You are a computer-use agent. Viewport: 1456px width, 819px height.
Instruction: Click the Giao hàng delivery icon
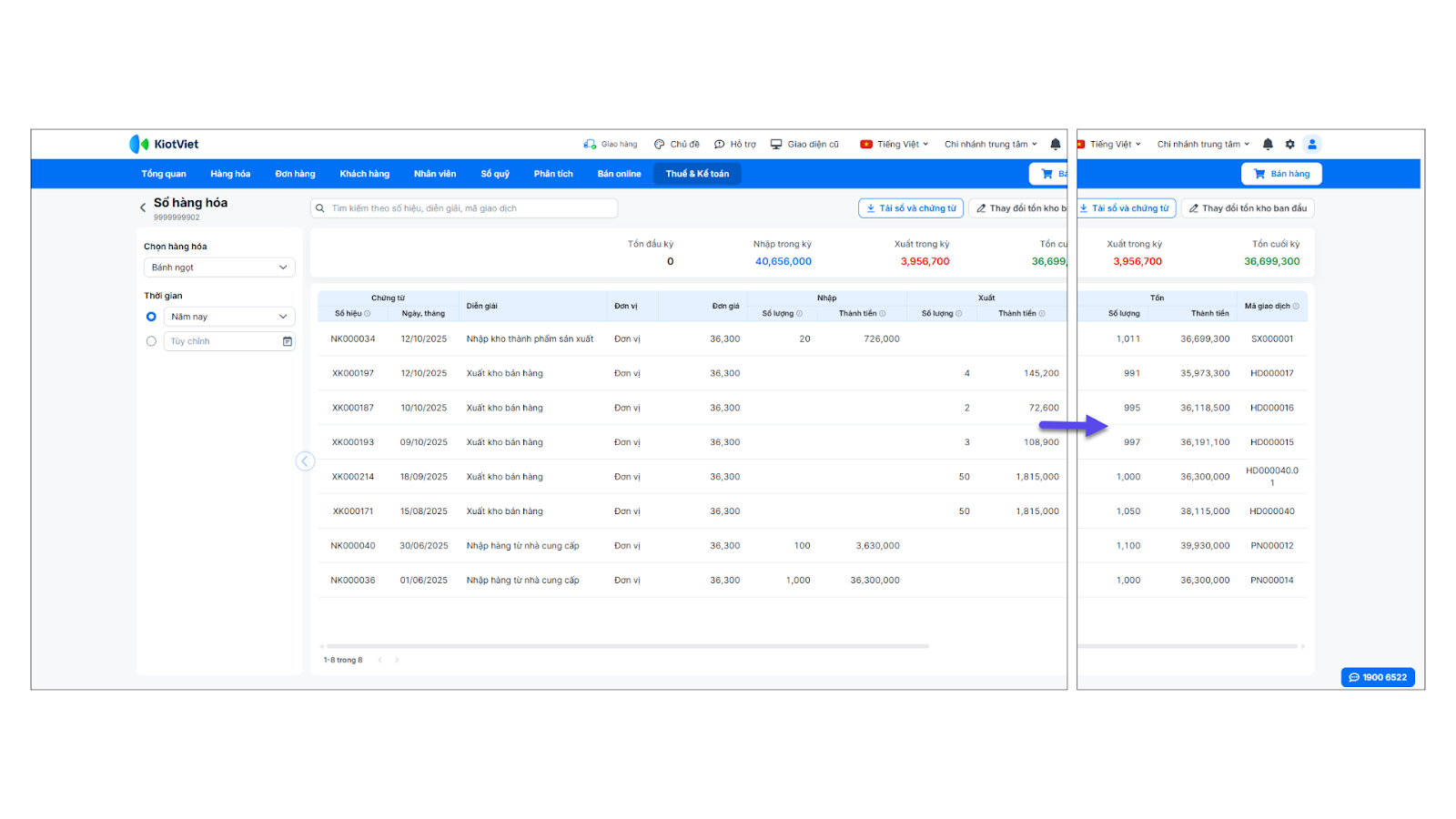click(x=590, y=144)
